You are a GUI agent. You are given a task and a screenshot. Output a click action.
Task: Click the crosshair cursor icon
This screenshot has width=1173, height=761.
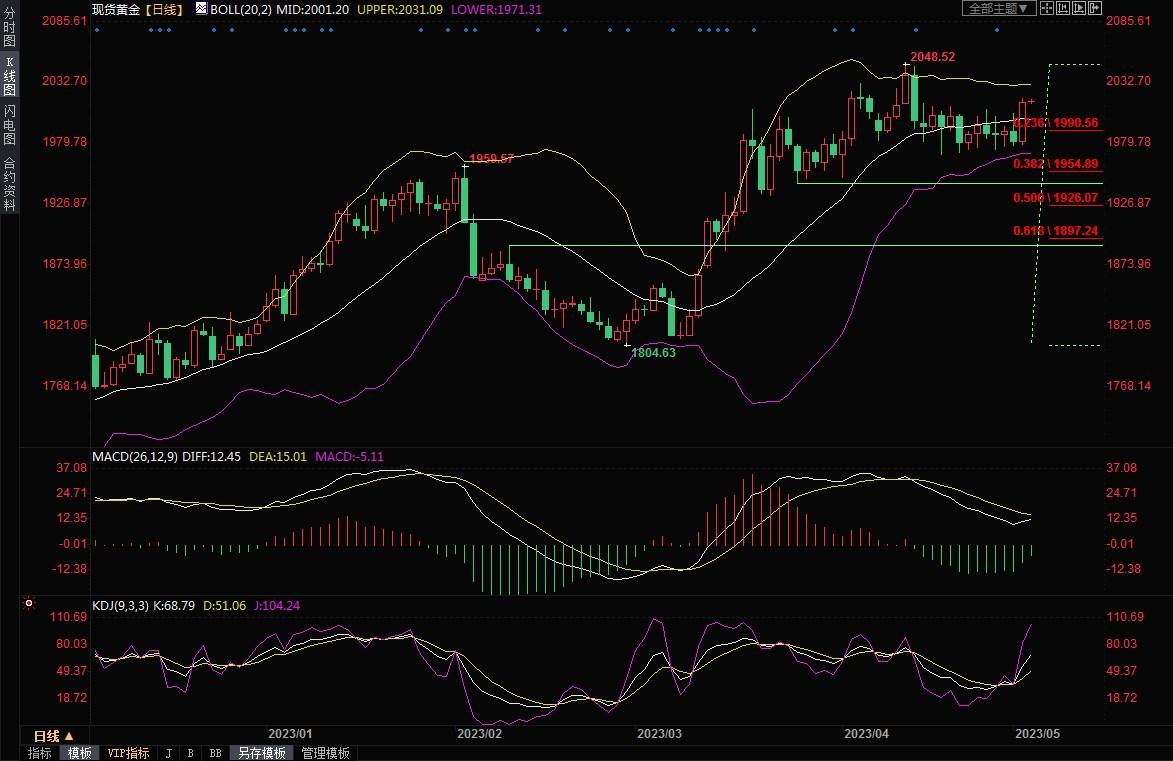pos(1047,8)
